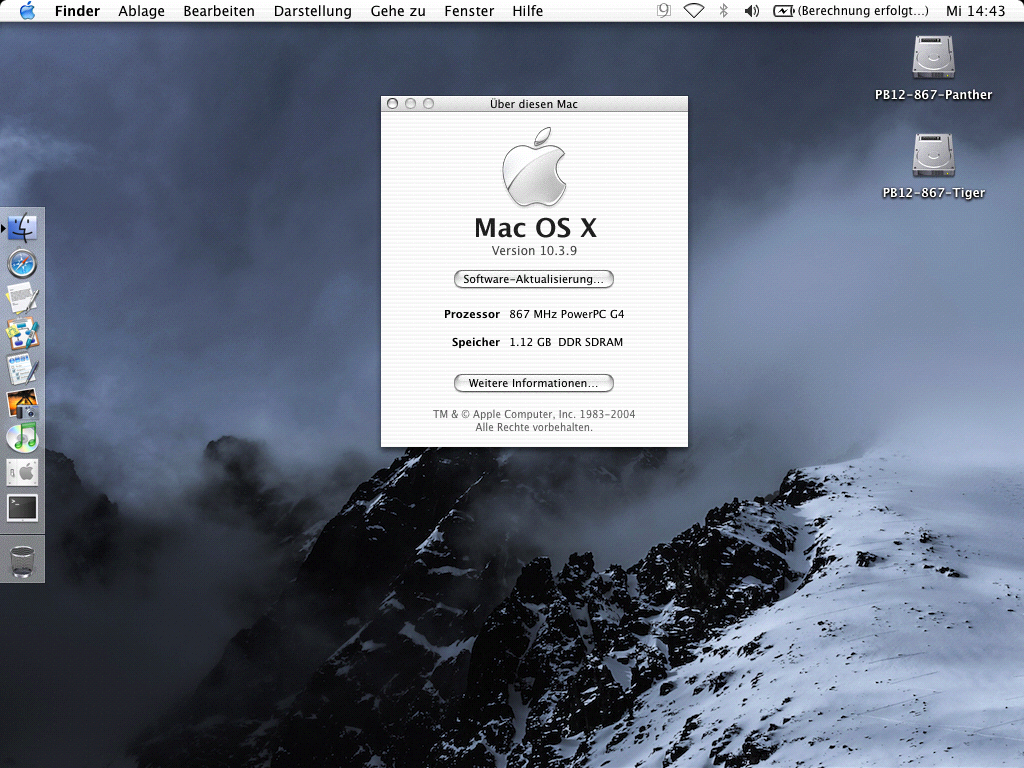The width and height of the screenshot is (1024, 768).
Task: Open the Hilfe menu
Action: pos(527,11)
